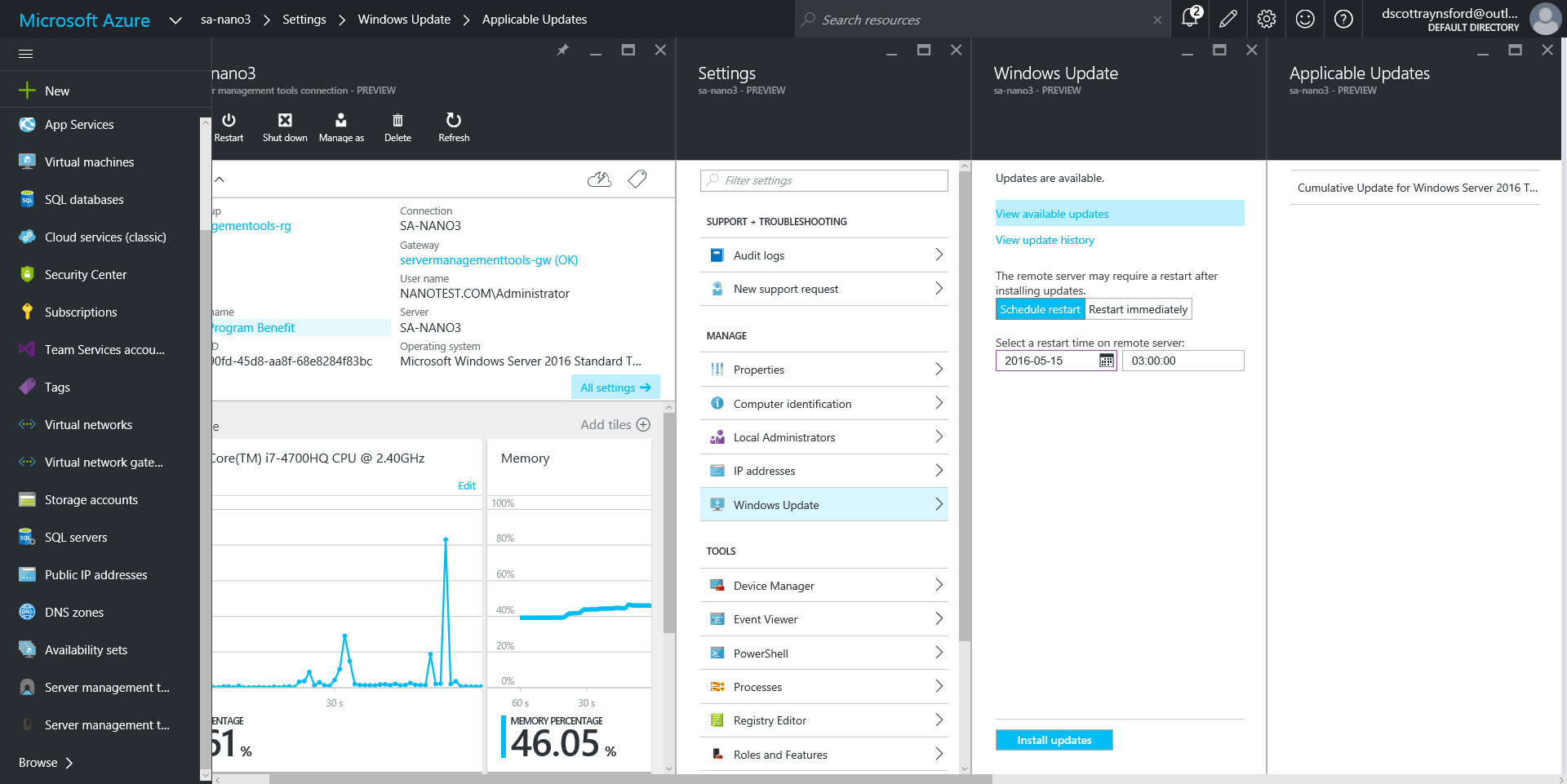Click the restart time field 03:00:00

point(1183,361)
